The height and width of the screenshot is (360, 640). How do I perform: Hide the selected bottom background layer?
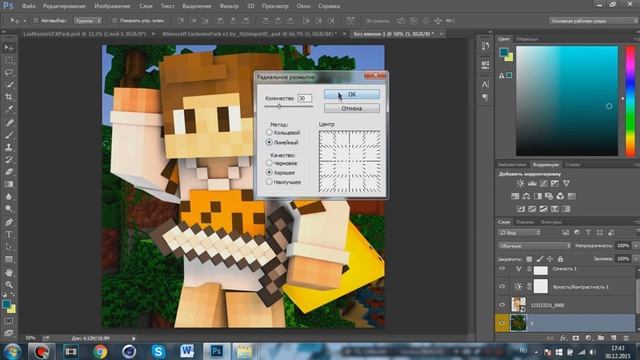point(502,323)
